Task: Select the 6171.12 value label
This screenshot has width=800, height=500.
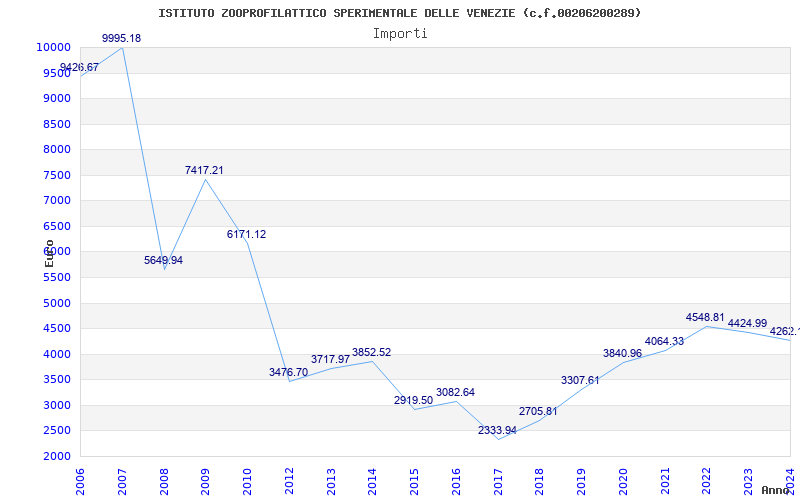Action: [x=246, y=235]
